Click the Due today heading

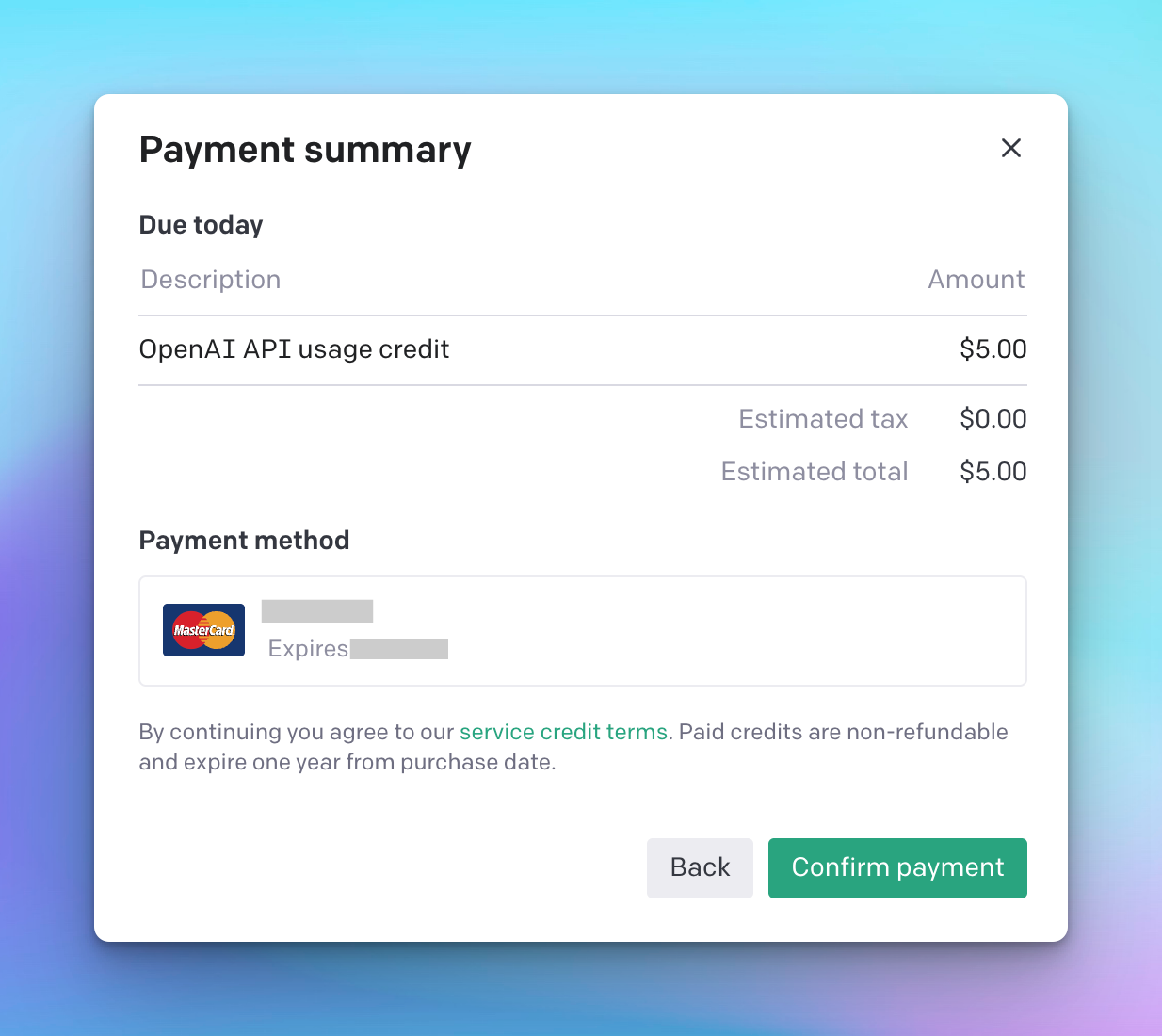pyautogui.click(x=202, y=225)
